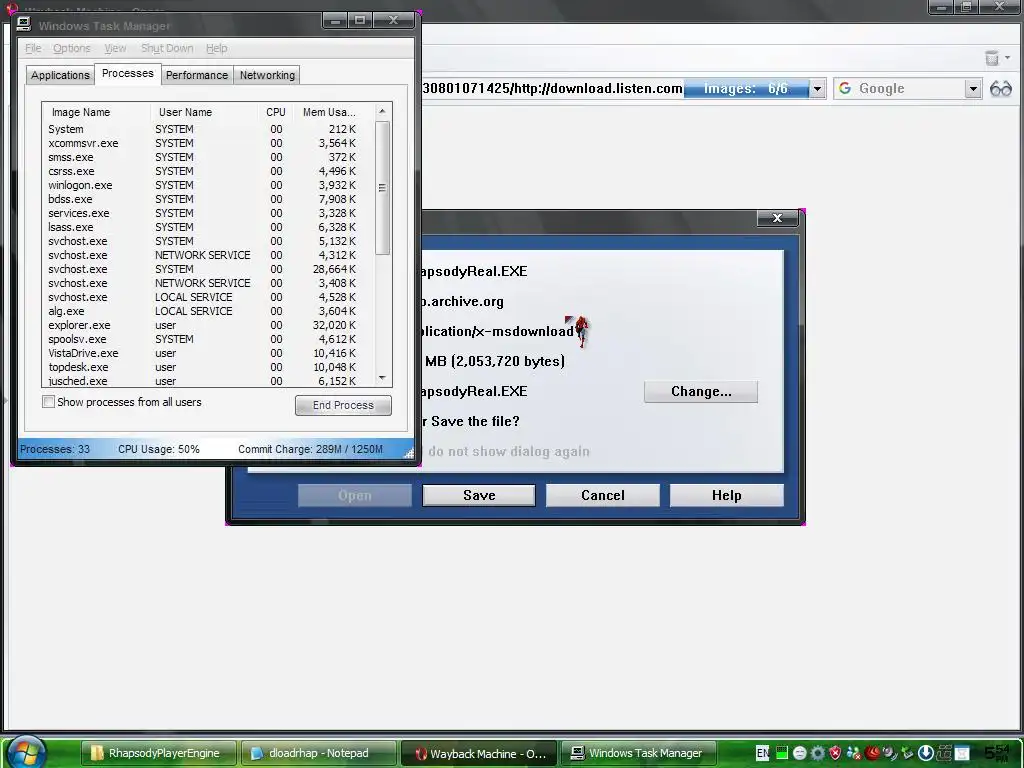The width and height of the screenshot is (1024, 768).
Task: Select the winlogon.exe process row
Action: [x=208, y=185]
